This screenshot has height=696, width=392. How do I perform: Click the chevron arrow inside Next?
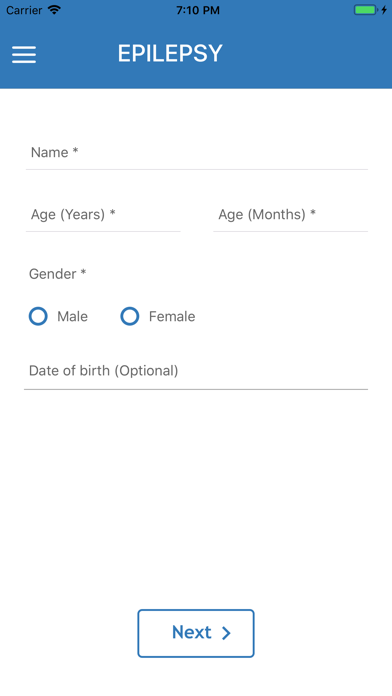pyautogui.click(x=226, y=633)
